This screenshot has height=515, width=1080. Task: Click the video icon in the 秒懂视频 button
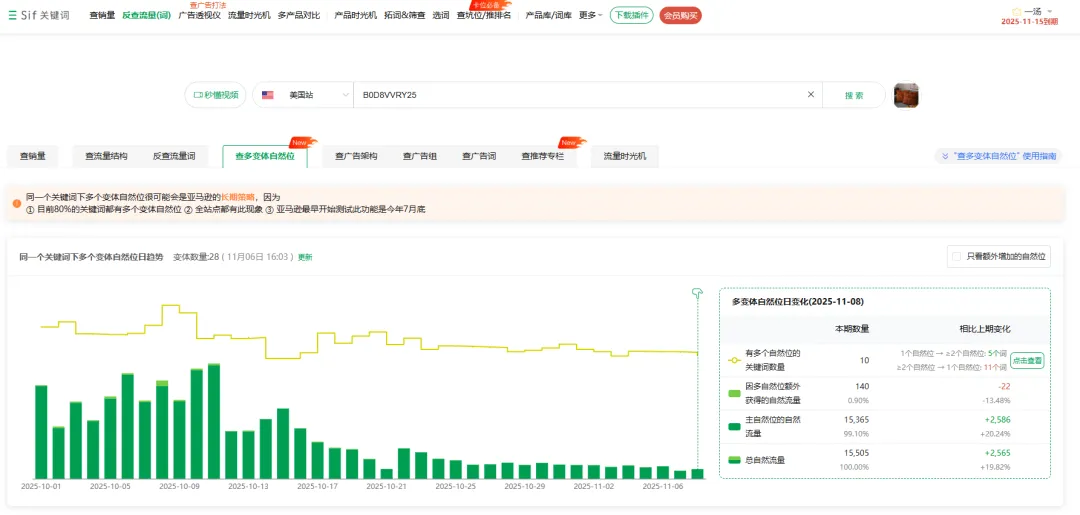pyautogui.click(x=198, y=95)
